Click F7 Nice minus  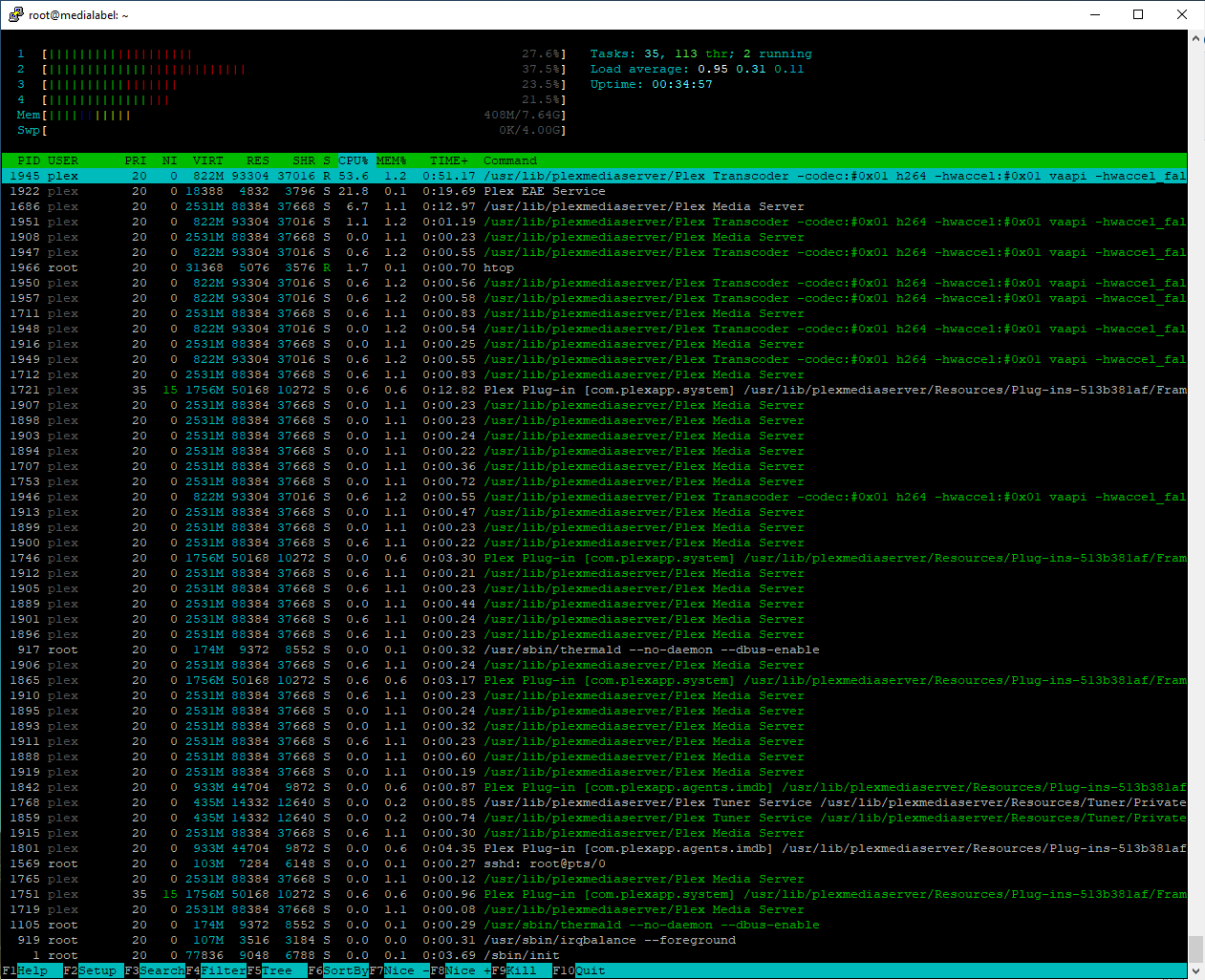click(399, 970)
